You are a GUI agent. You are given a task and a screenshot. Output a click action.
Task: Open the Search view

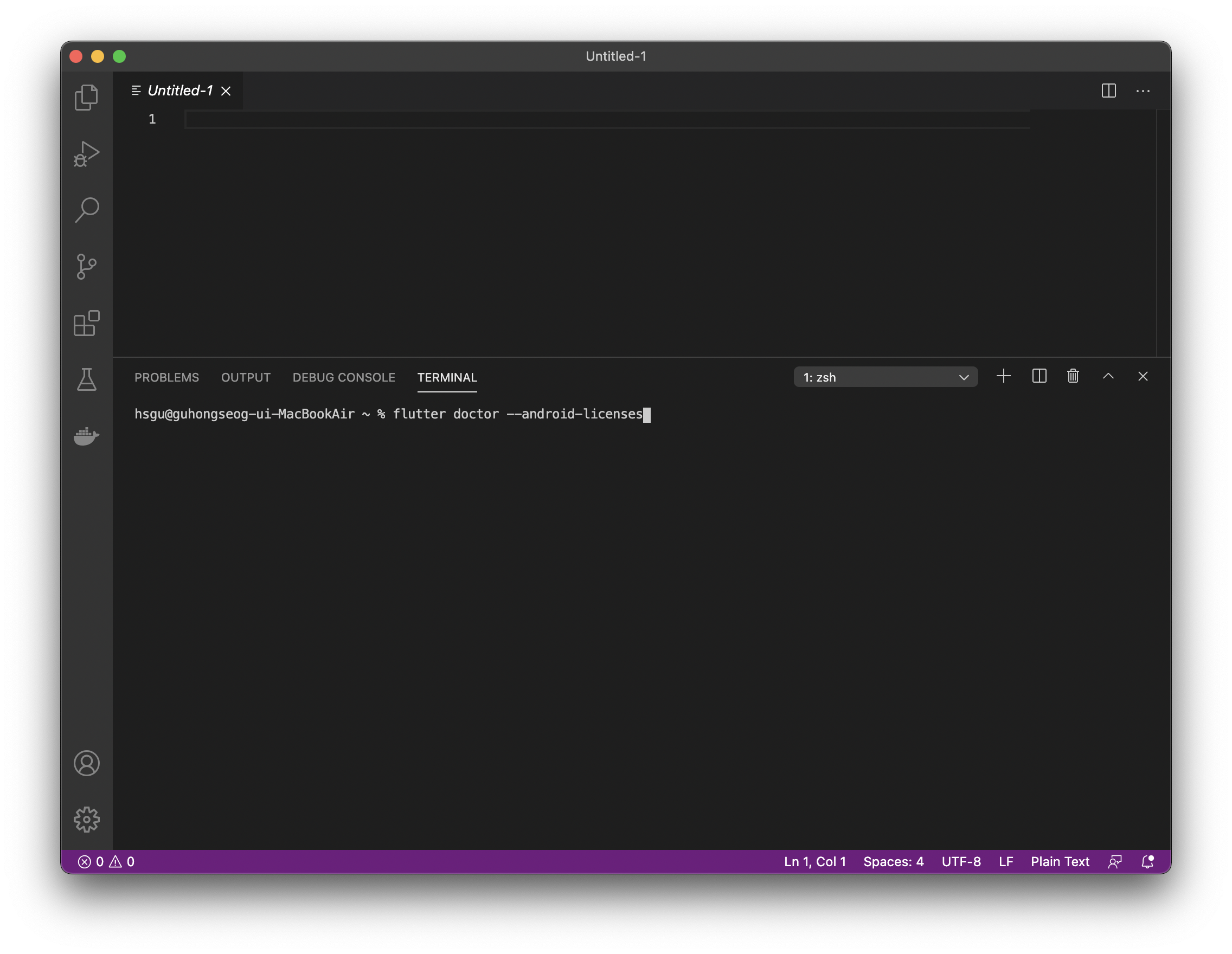coord(86,210)
